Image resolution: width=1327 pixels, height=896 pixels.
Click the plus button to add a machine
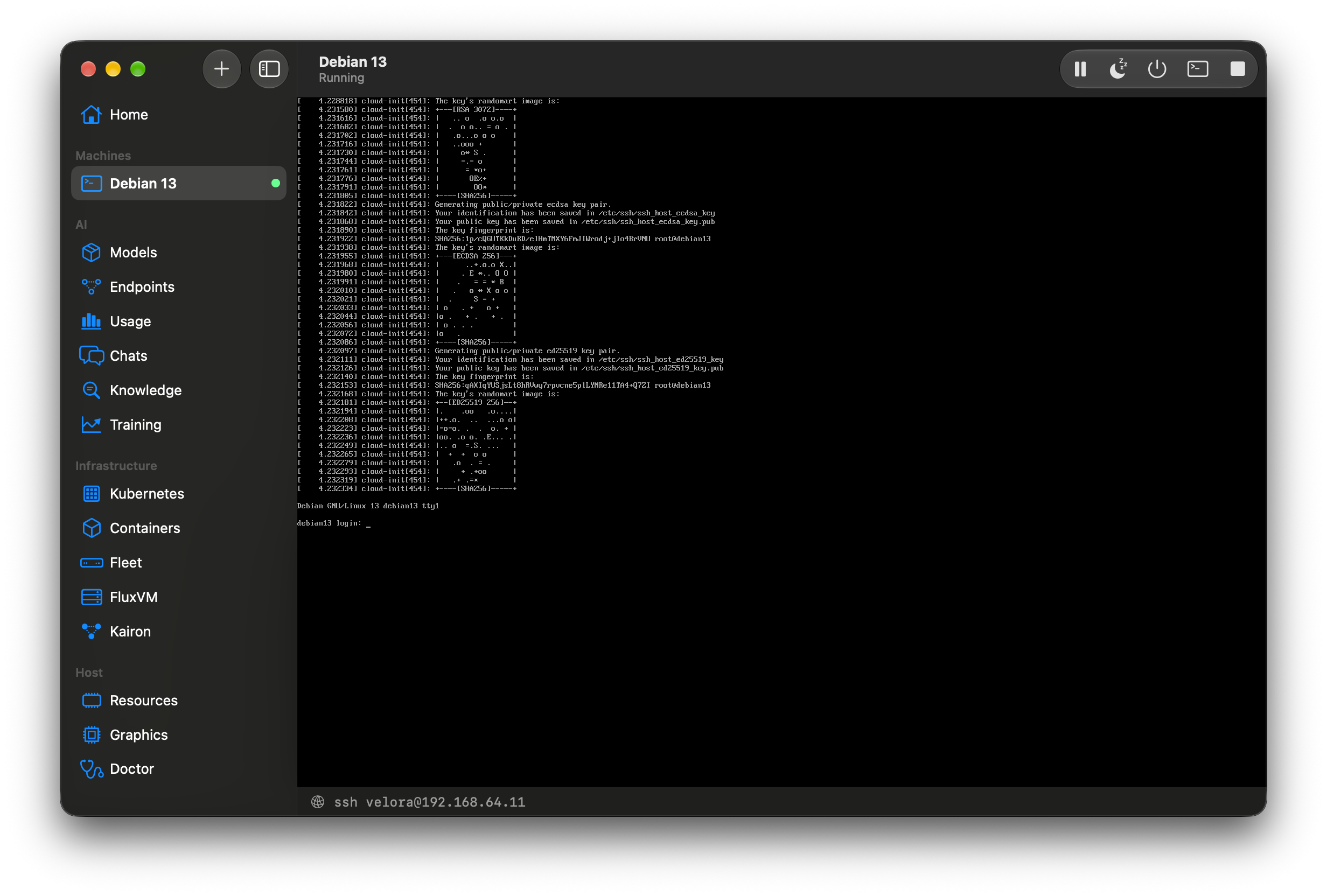pyautogui.click(x=221, y=69)
